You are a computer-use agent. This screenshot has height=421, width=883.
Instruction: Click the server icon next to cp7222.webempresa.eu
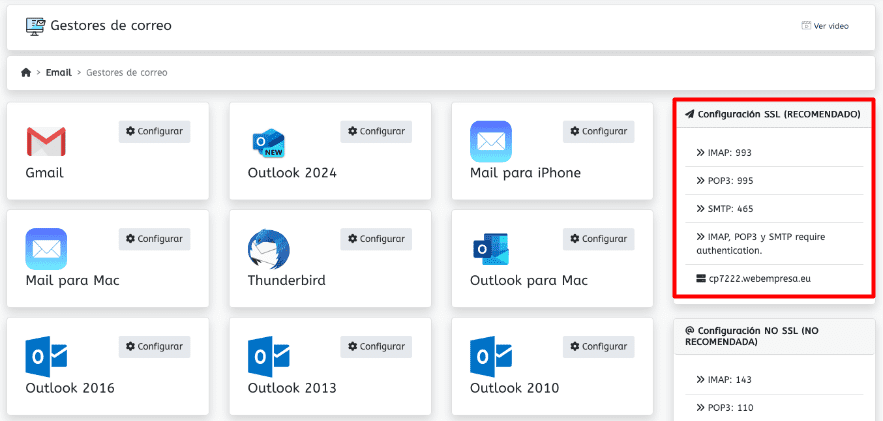[x=701, y=278]
